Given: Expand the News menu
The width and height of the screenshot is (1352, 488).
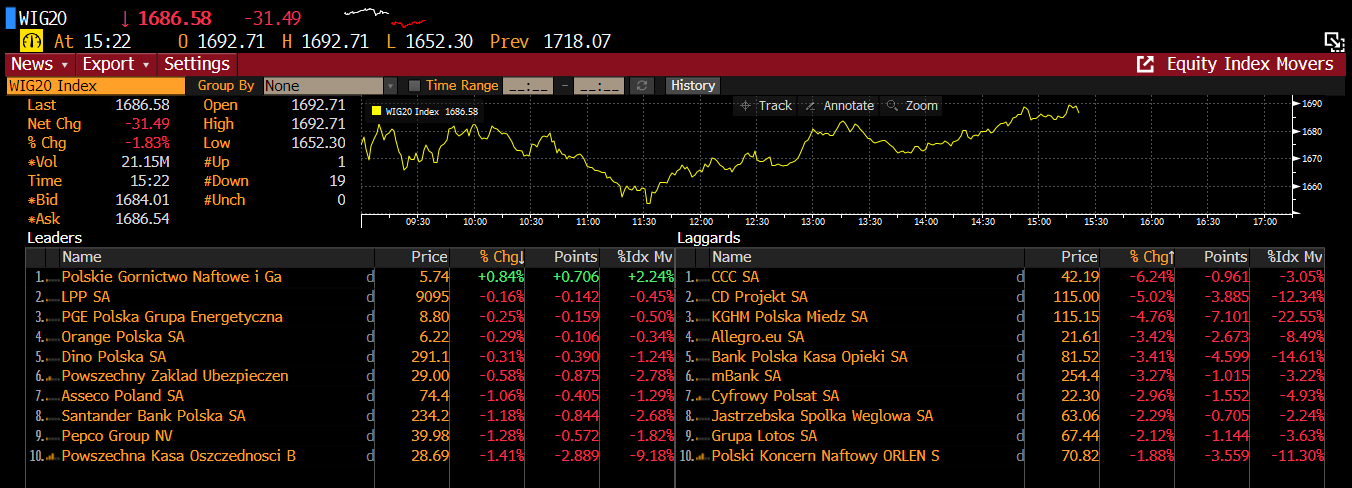Looking at the screenshot, I should pyautogui.click(x=38, y=64).
